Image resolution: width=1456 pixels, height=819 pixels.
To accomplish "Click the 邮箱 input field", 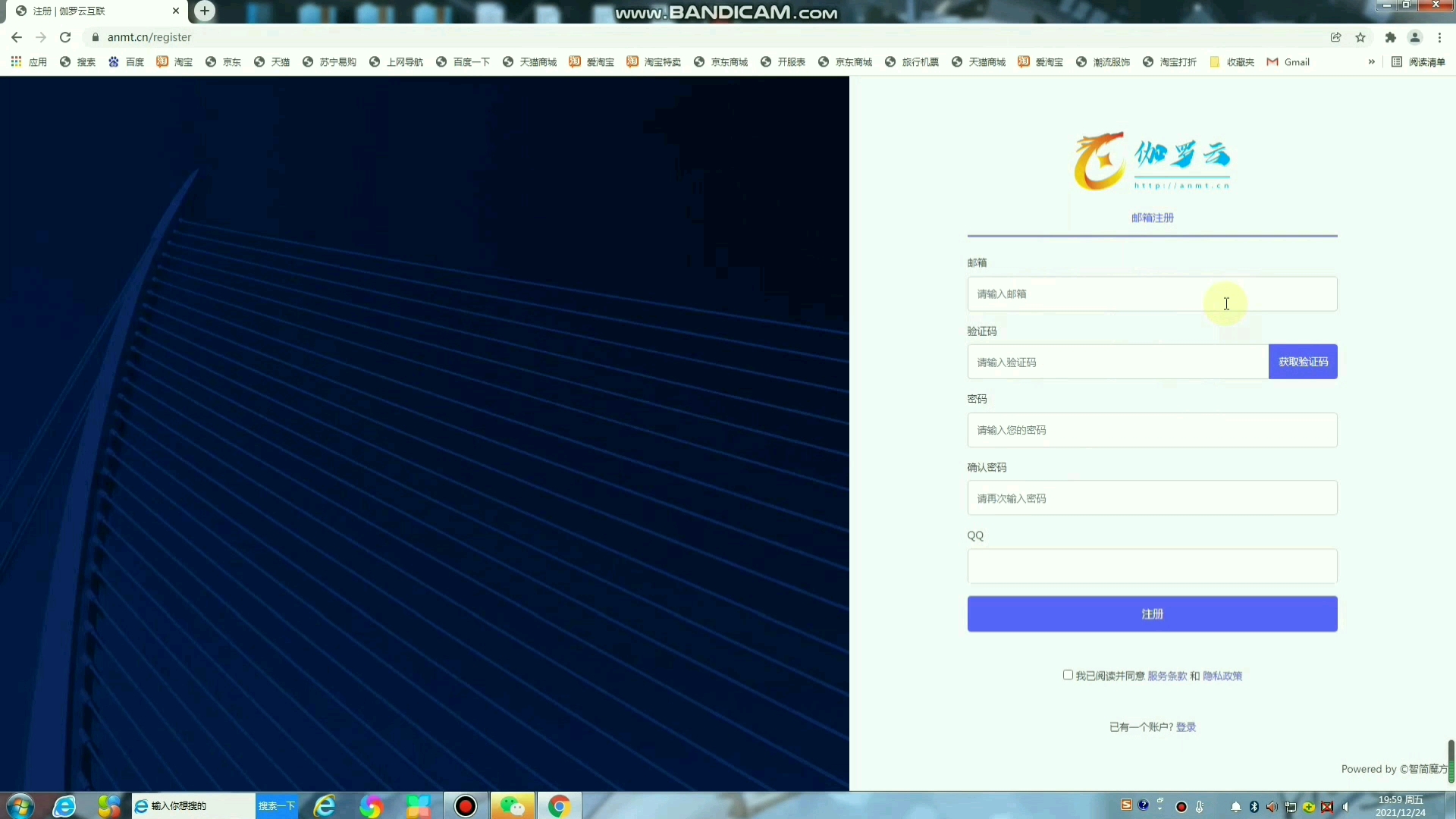I will click(x=1152, y=294).
